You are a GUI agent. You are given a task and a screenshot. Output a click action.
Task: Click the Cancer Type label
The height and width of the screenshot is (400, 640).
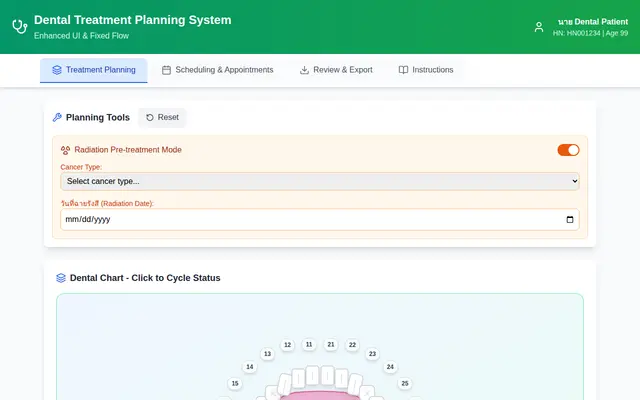pos(81,167)
